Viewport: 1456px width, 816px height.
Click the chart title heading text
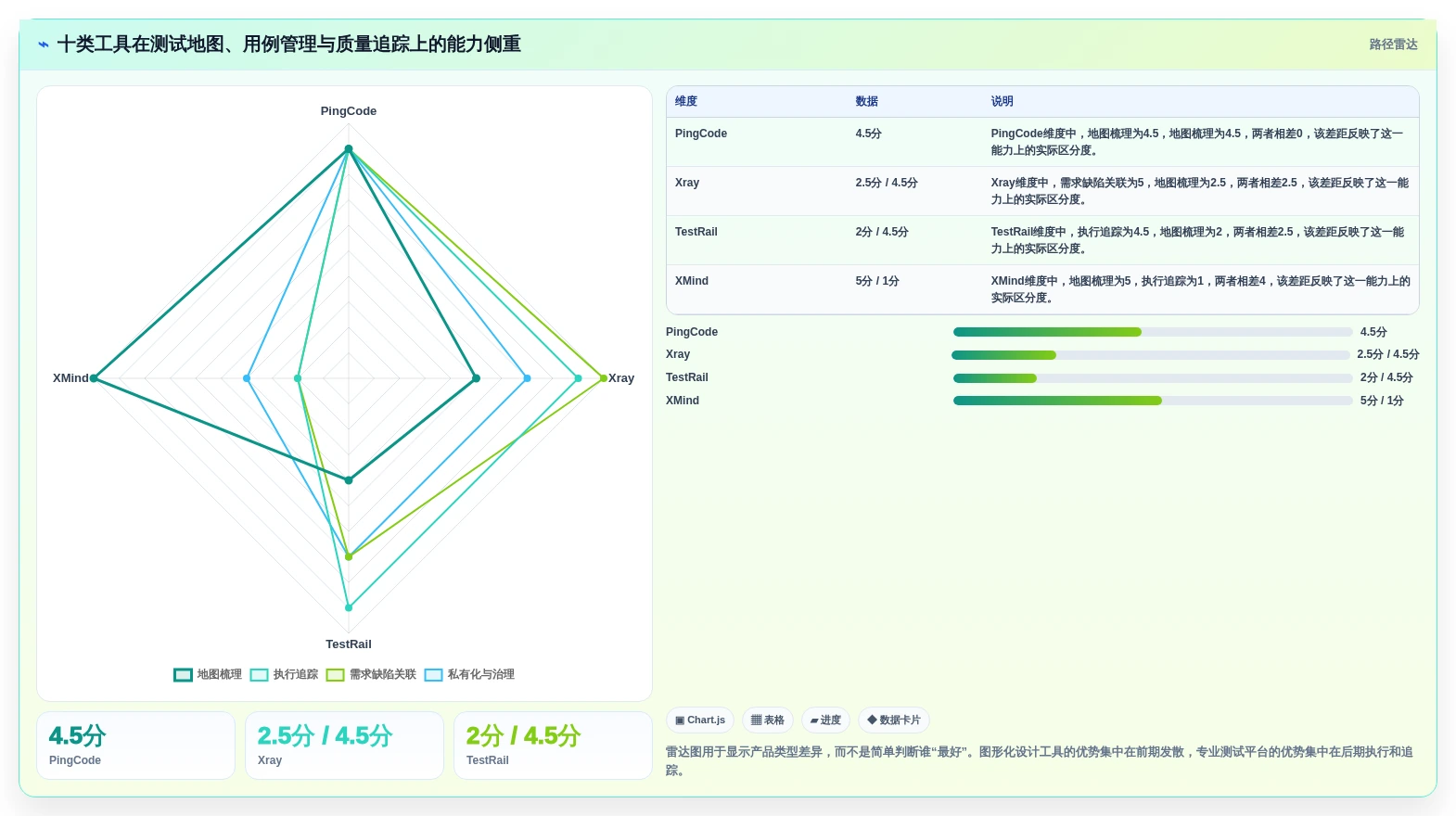(288, 45)
